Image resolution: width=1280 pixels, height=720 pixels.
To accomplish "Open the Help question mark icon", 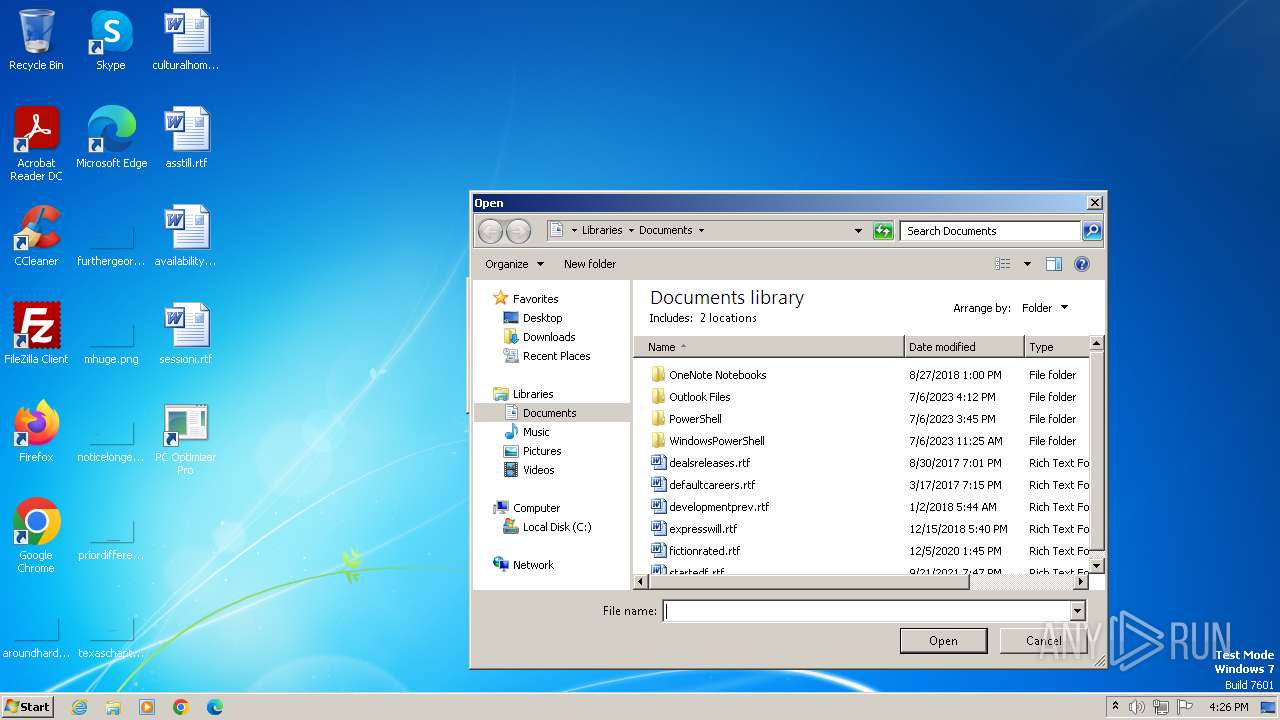I will click(1081, 264).
